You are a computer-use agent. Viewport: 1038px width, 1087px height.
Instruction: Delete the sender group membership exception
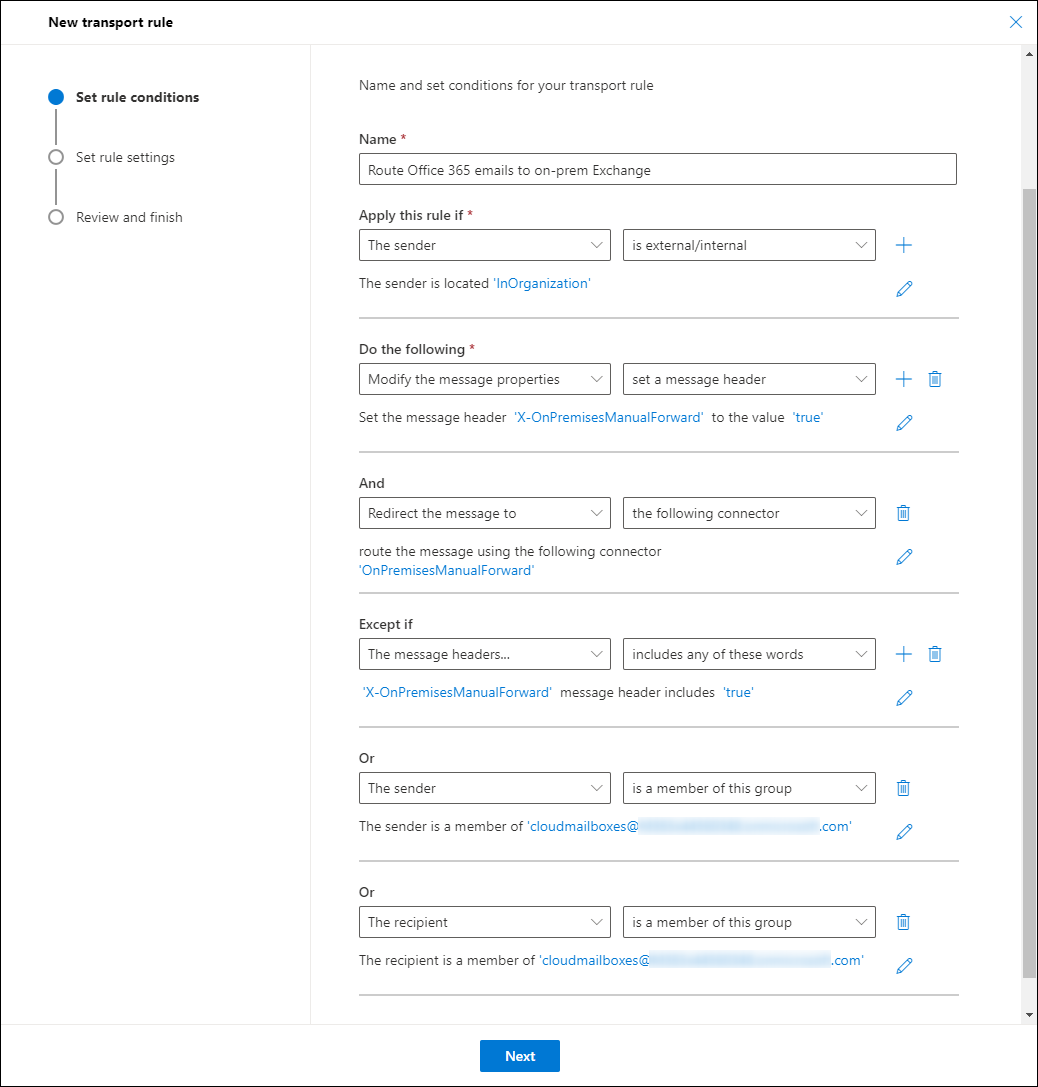903,788
